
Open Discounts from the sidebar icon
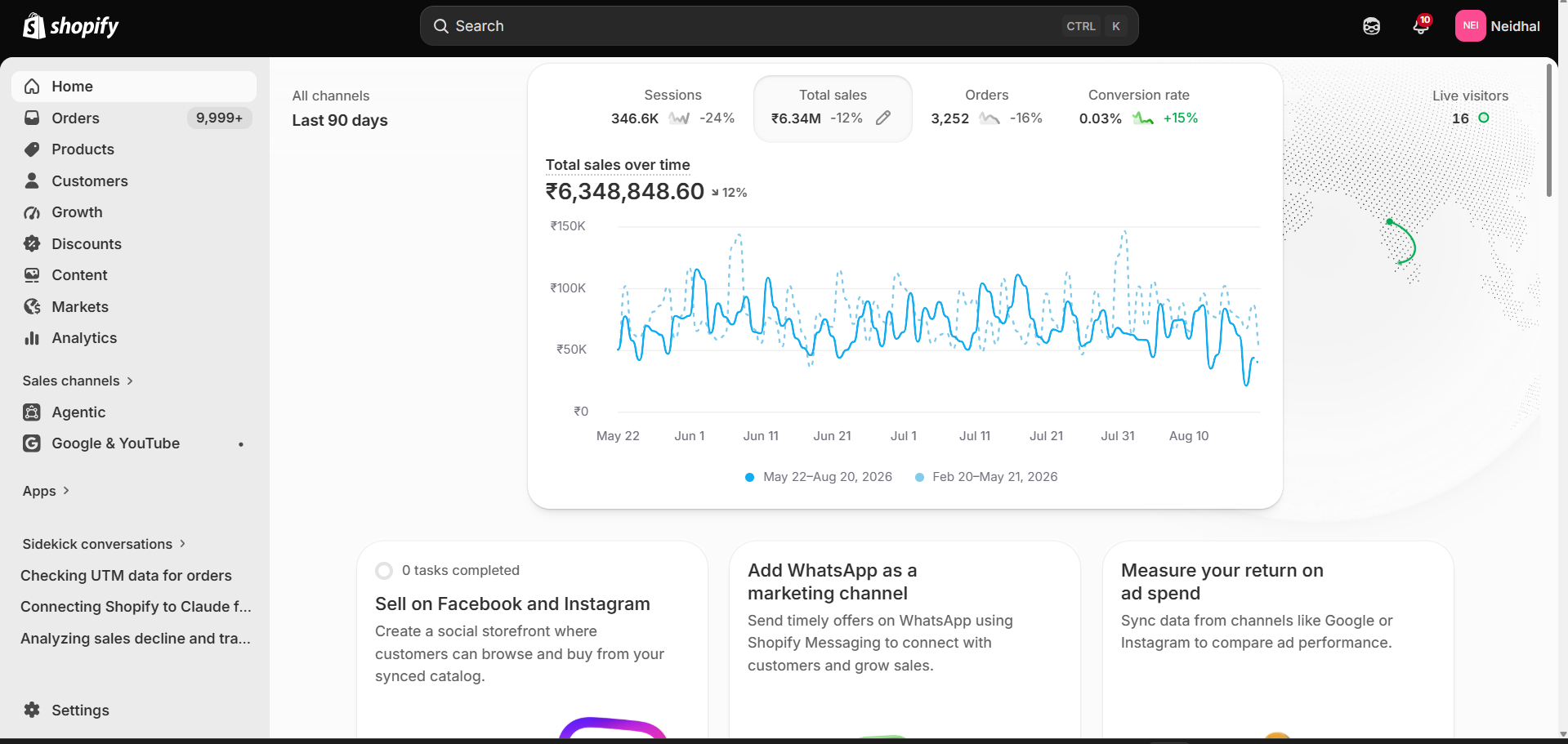[32, 243]
